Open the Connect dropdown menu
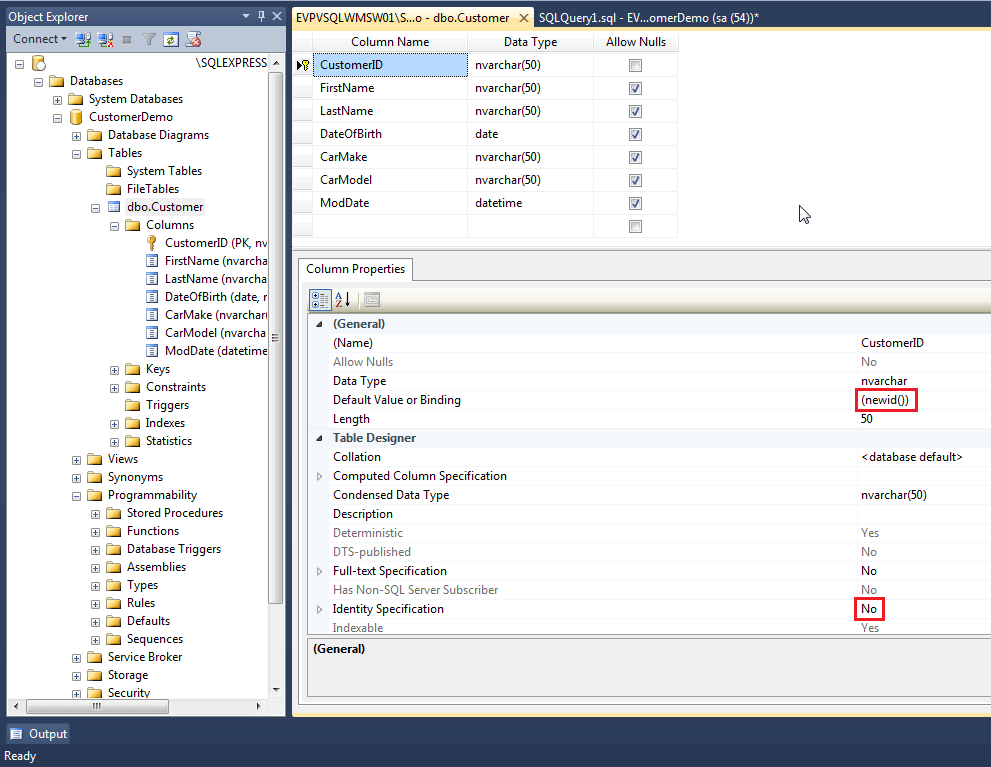This screenshot has width=991, height=767. (x=38, y=38)
